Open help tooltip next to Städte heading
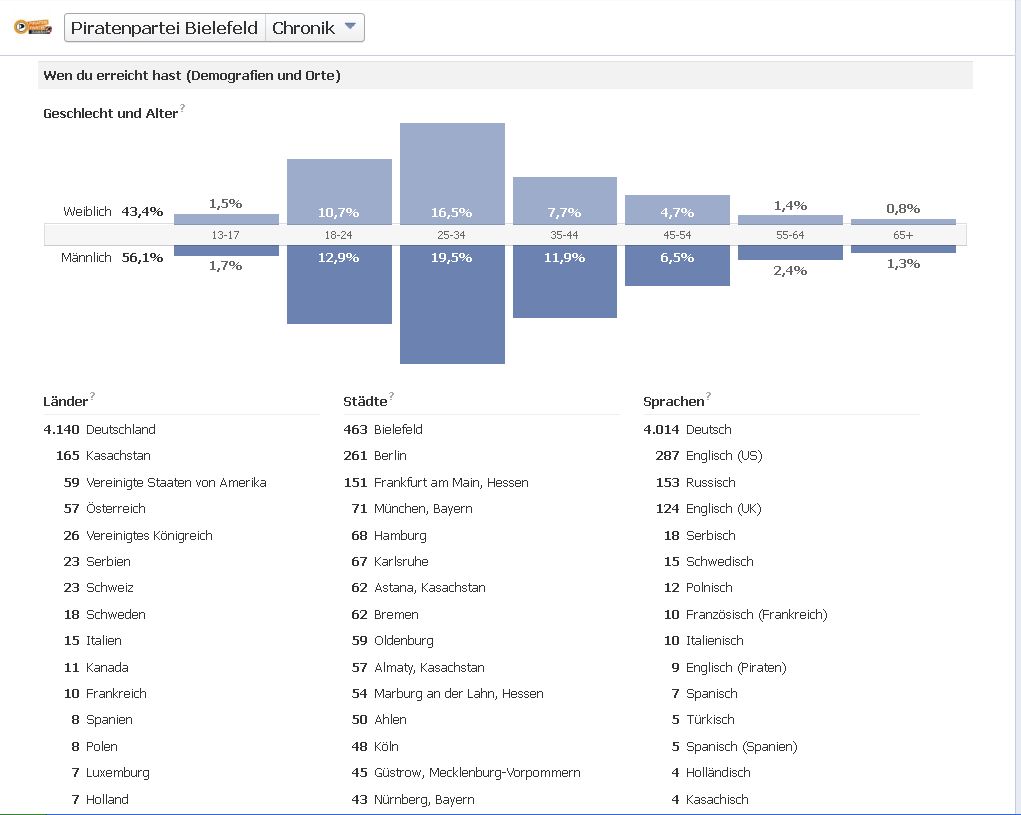This screenshot has height=815, width=1021. 392,397
